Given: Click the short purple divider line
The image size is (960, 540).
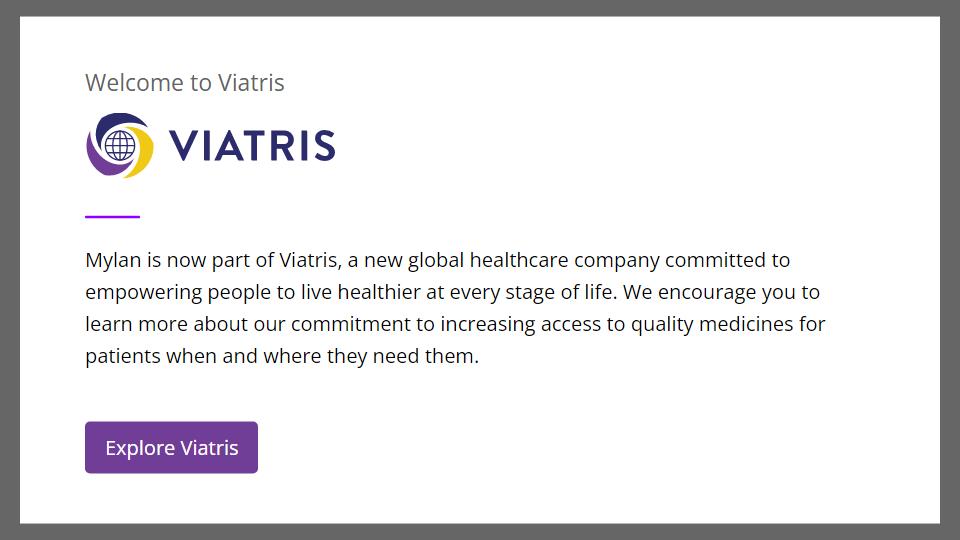Looking at the screenshot, I should point(112,216).
